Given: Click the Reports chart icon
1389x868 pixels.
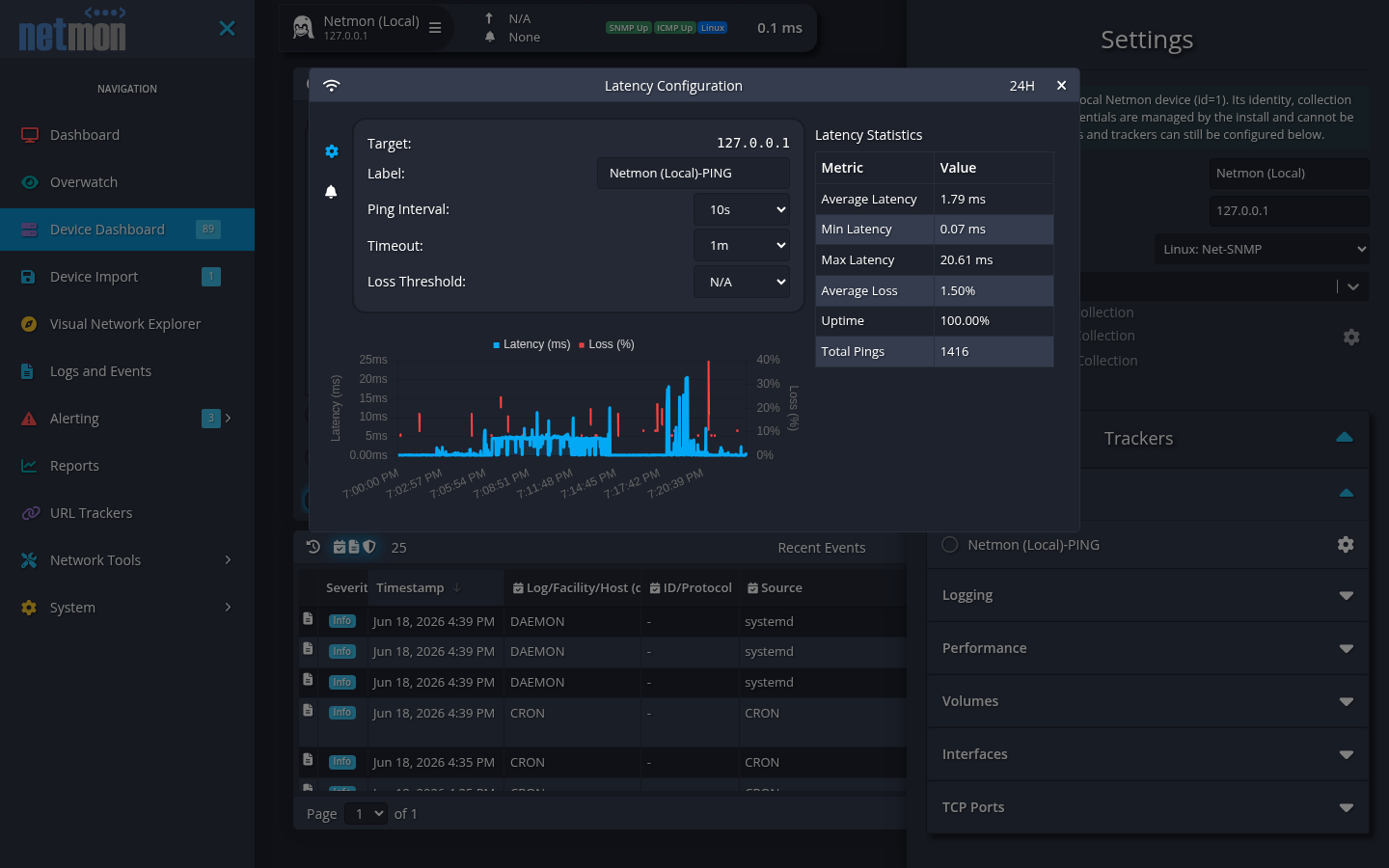Looking at the screenshot, I should (x=30, y=466).
